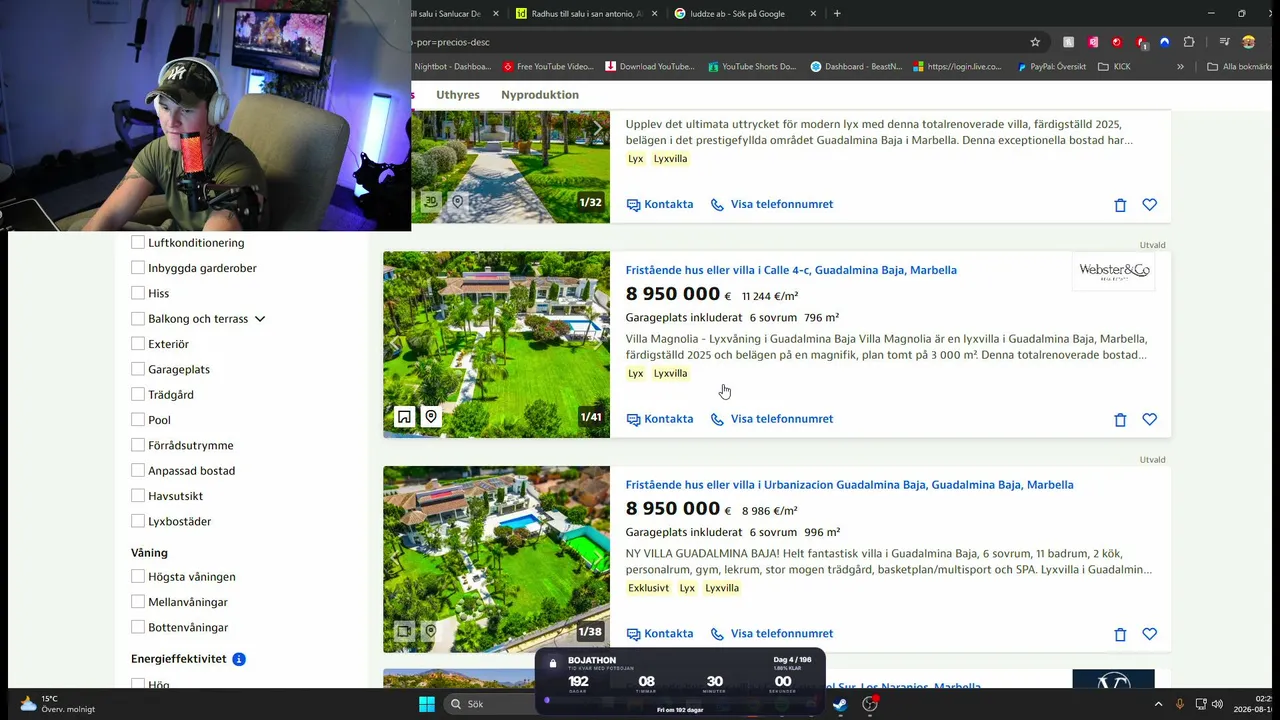Viewport: 1280px width, 720px height.
Task: Expand the Balkong och terrass sub-options
Action: [x=260, y=319]
